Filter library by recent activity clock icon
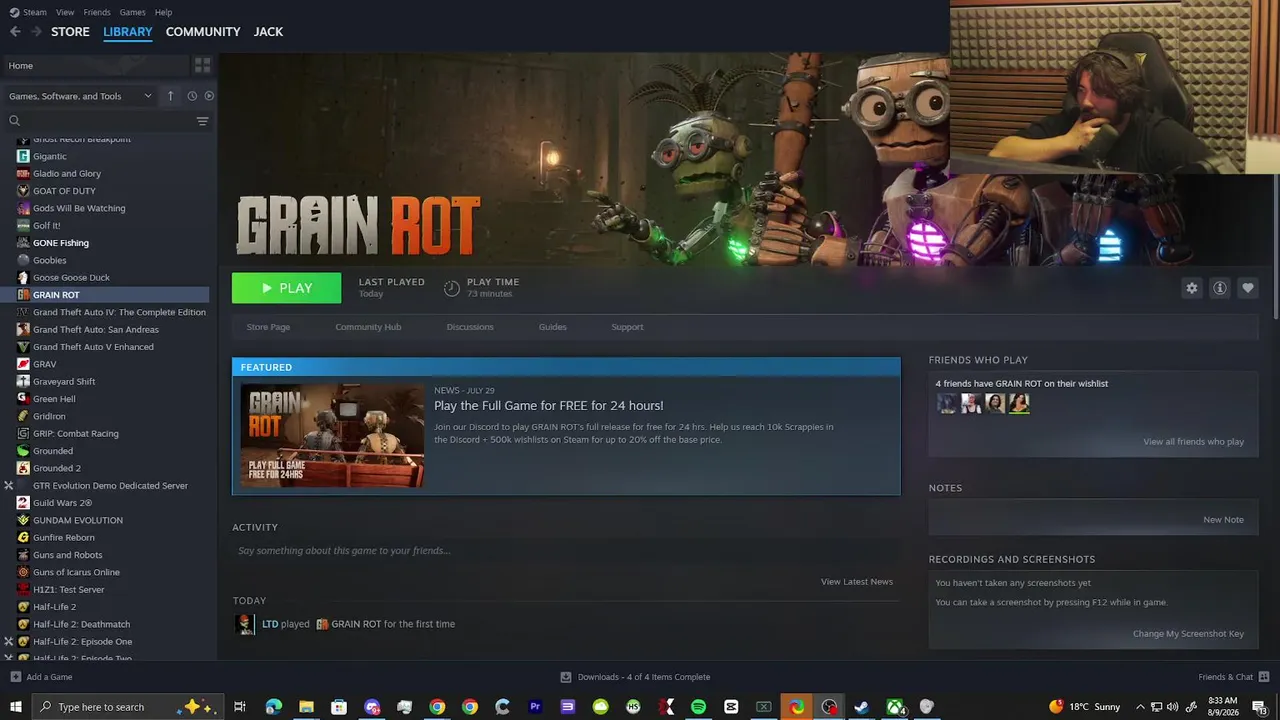 click(192, 96)
